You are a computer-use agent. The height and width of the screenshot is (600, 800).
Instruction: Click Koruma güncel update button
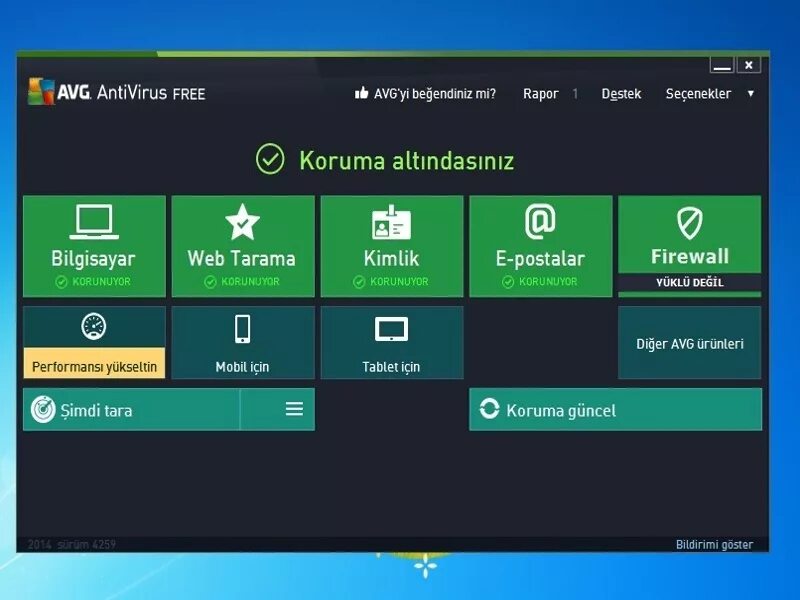pos(615,409)
